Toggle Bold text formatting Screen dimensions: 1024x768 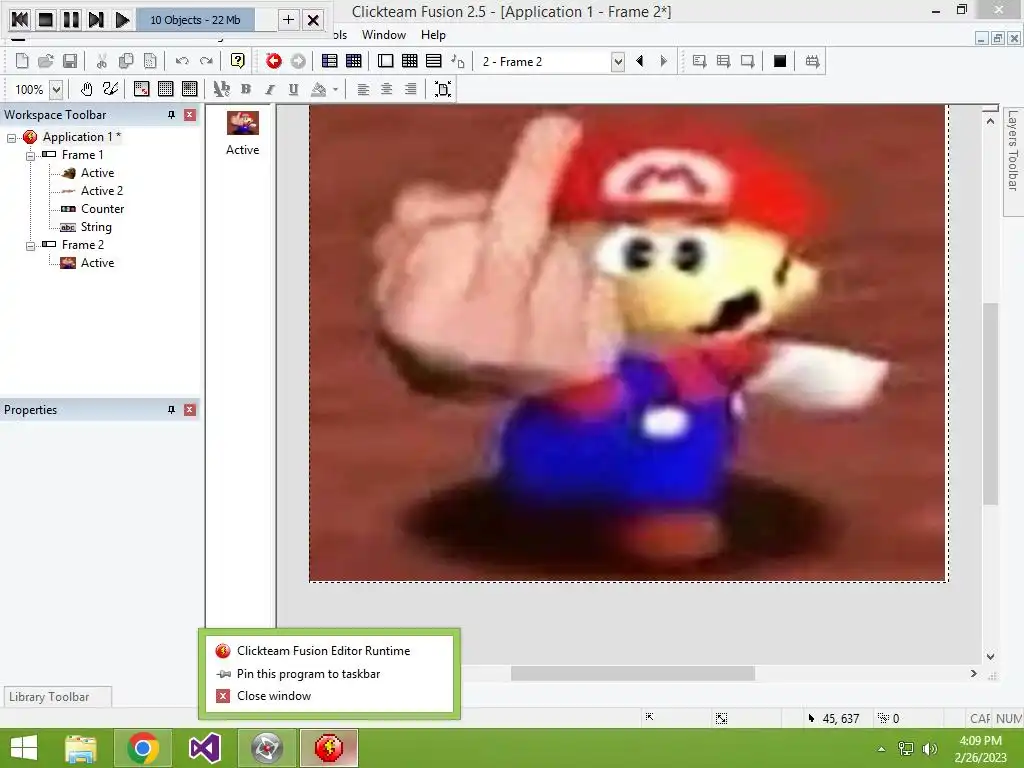coord(246,89)
